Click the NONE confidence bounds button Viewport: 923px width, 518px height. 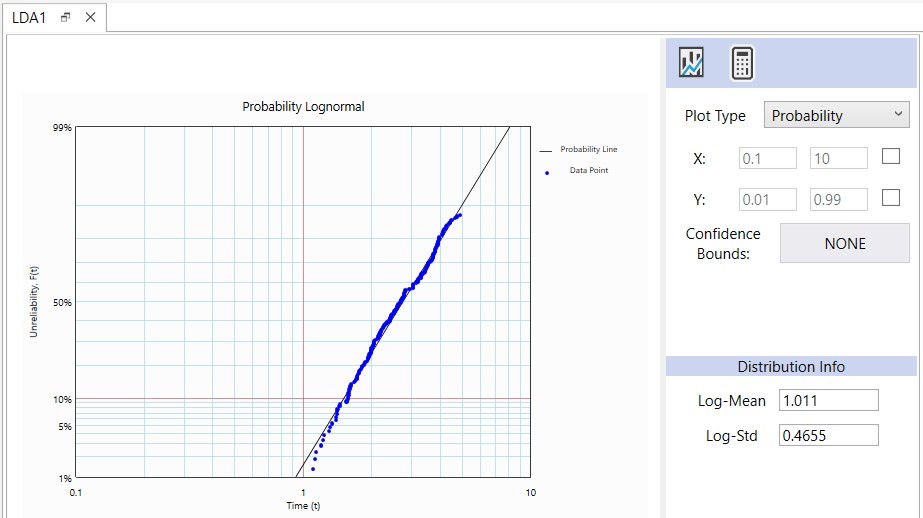coord(844,243)
